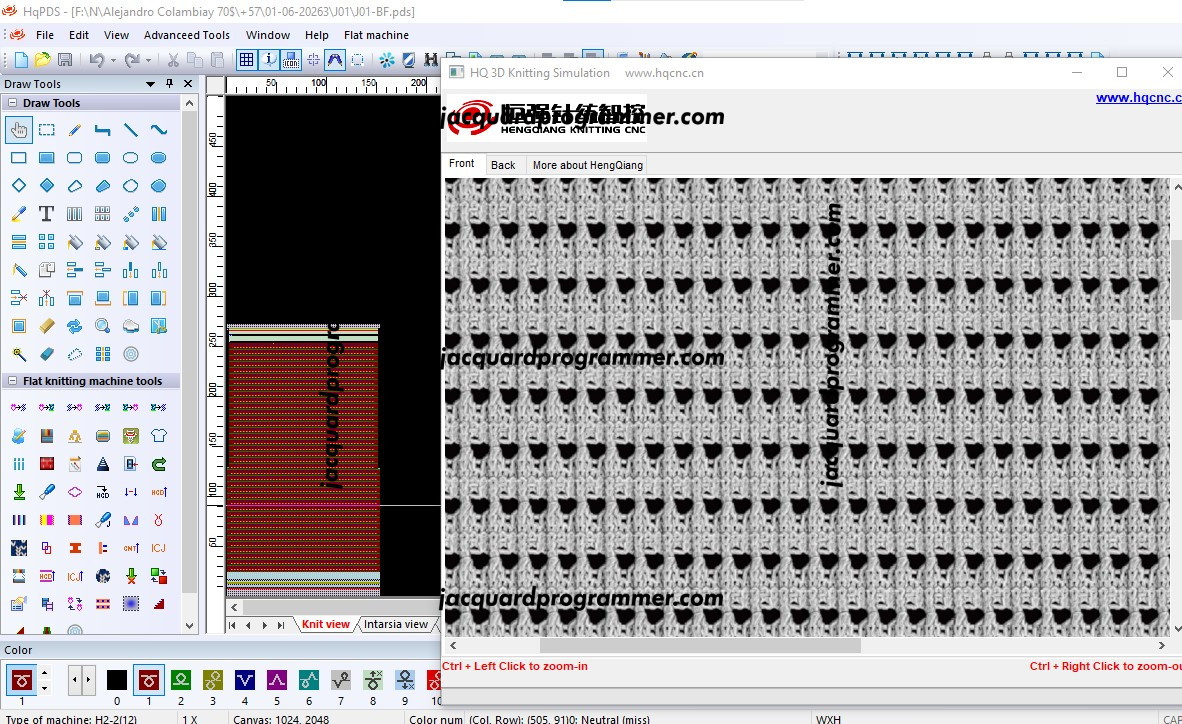Select the filled ellipse shape tool
Screen dimensions: 1182x724
158,158
